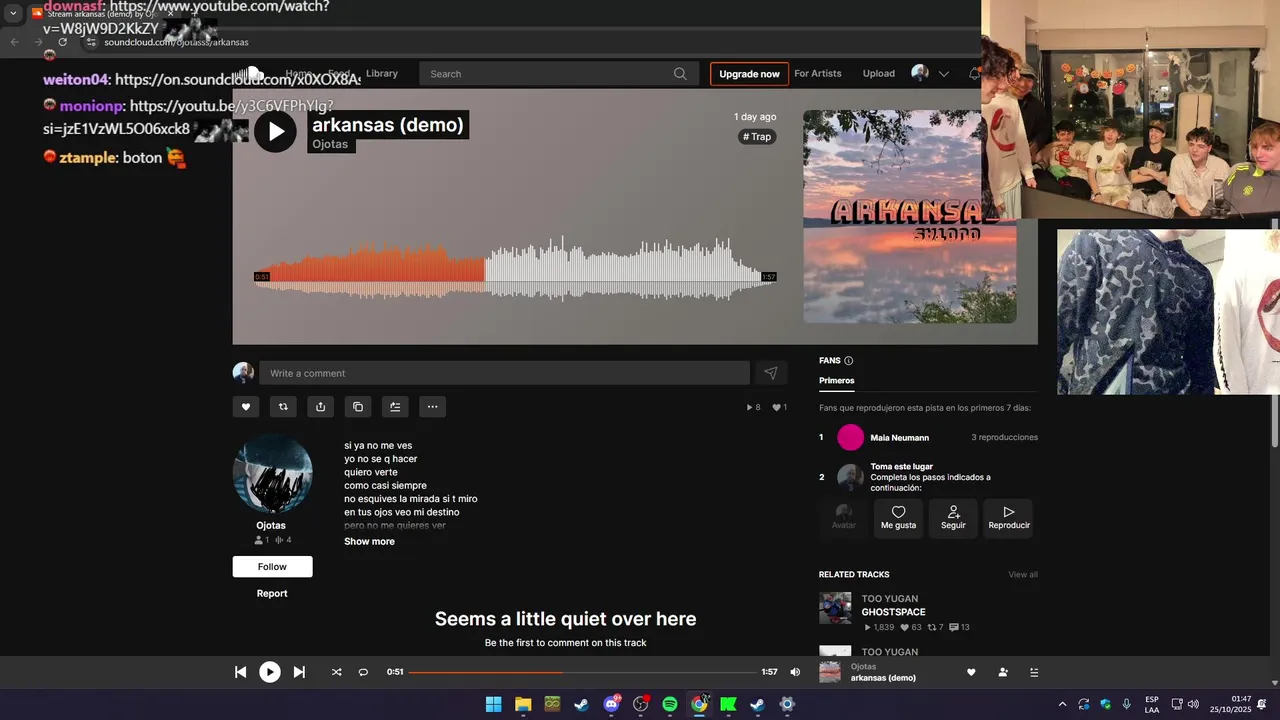
Task: Click the Seguir button
Action: click(953, 518)
